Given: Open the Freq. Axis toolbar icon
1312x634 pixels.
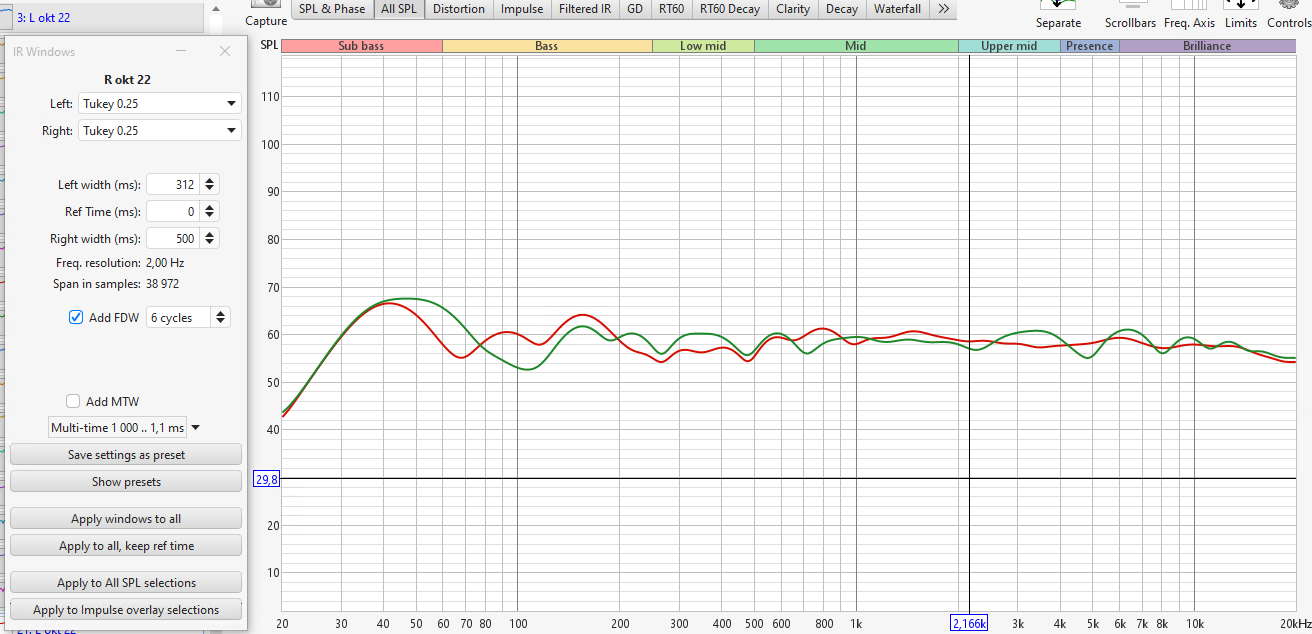Looking at the screenshot, I should tap(1189, 5).
